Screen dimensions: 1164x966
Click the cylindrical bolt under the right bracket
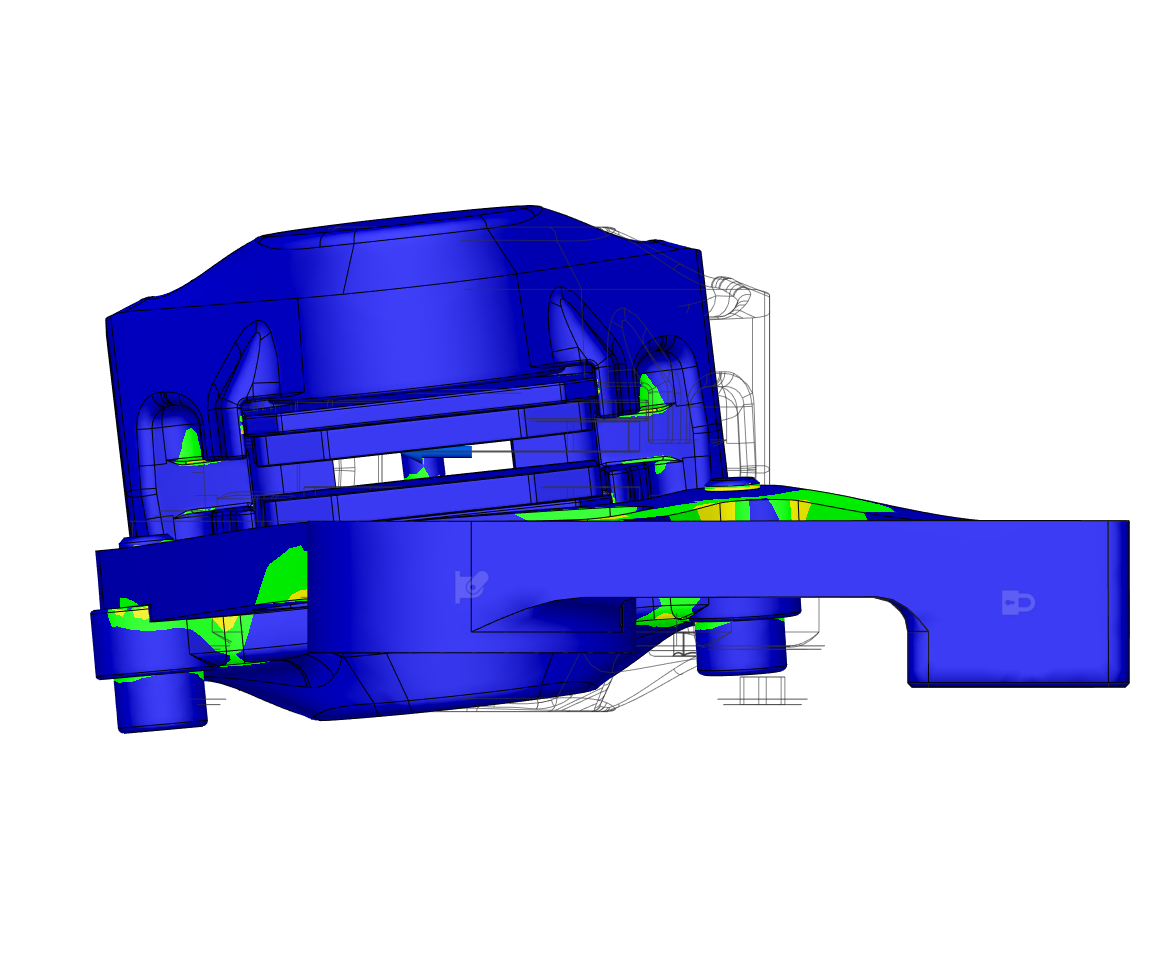pos(741,645)
